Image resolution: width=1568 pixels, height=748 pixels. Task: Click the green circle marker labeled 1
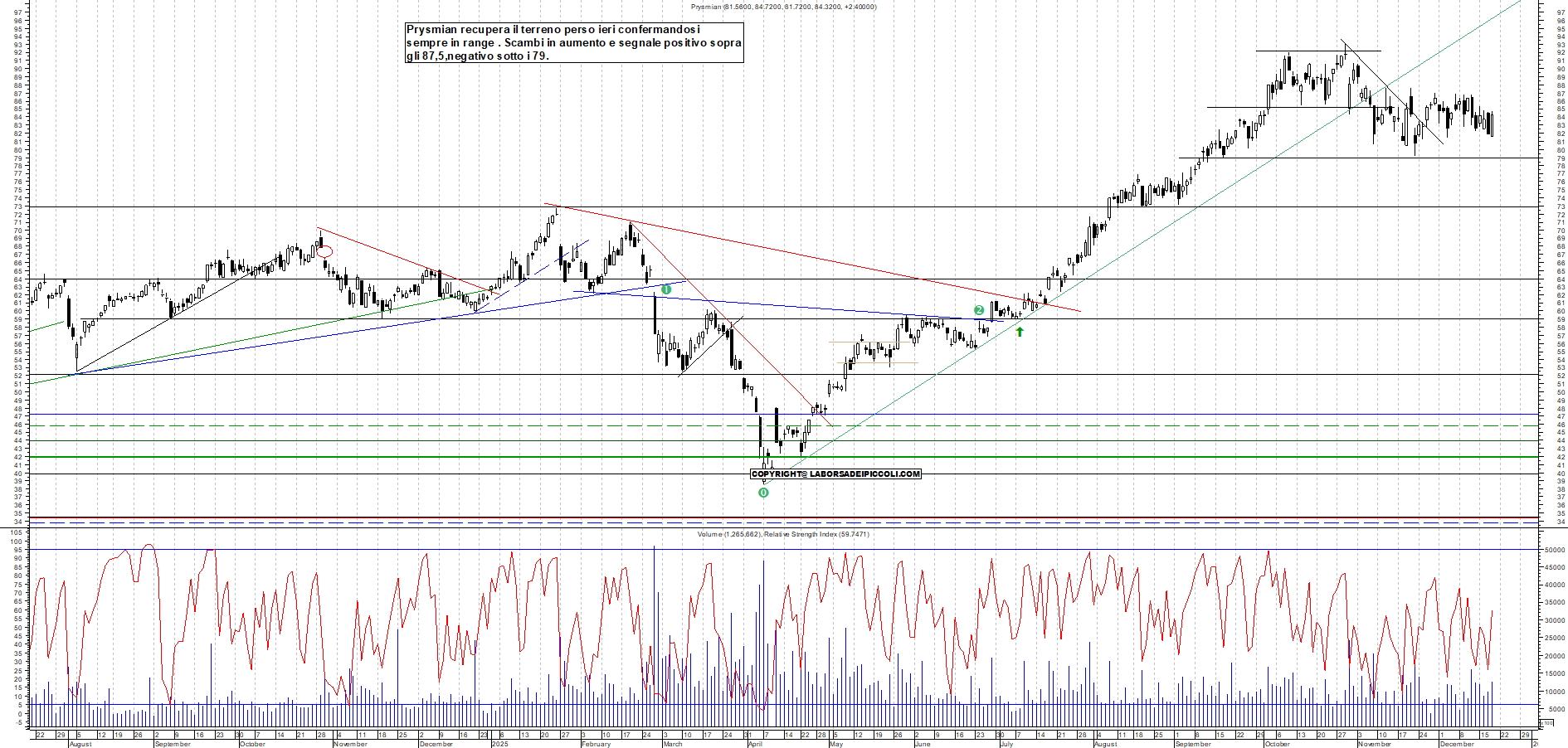pos(665,289)
